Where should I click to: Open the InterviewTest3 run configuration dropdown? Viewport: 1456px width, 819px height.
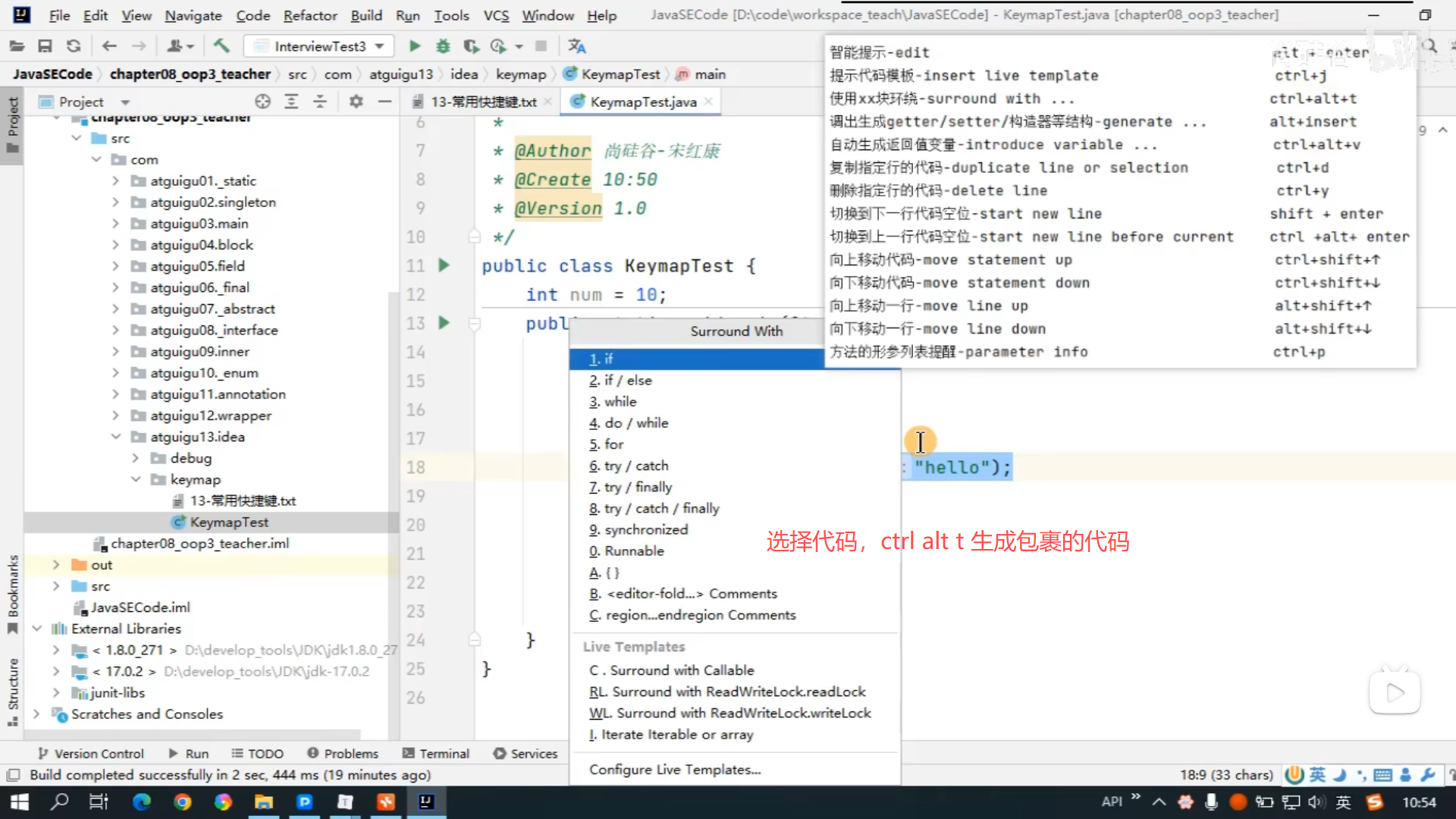coord(319,46)
